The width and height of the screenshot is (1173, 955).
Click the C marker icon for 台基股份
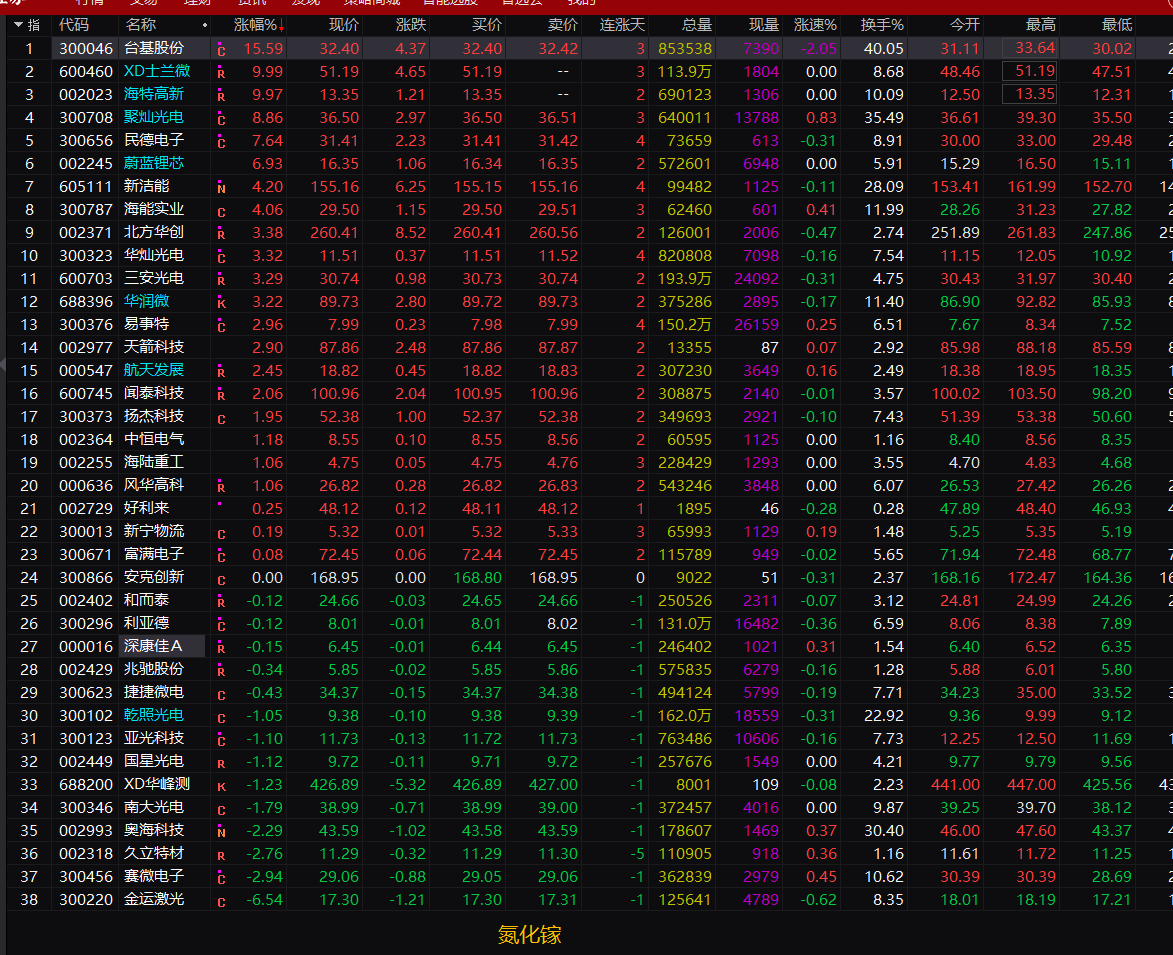click(221, 50)
